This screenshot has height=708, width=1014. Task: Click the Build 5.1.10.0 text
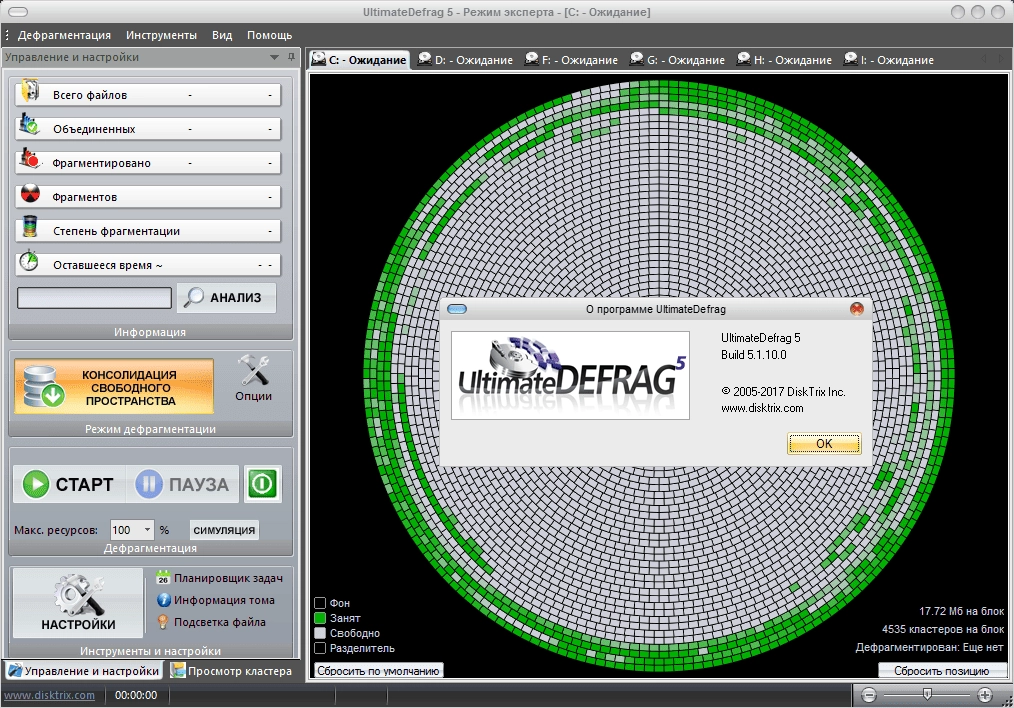[x=753, y=354]
